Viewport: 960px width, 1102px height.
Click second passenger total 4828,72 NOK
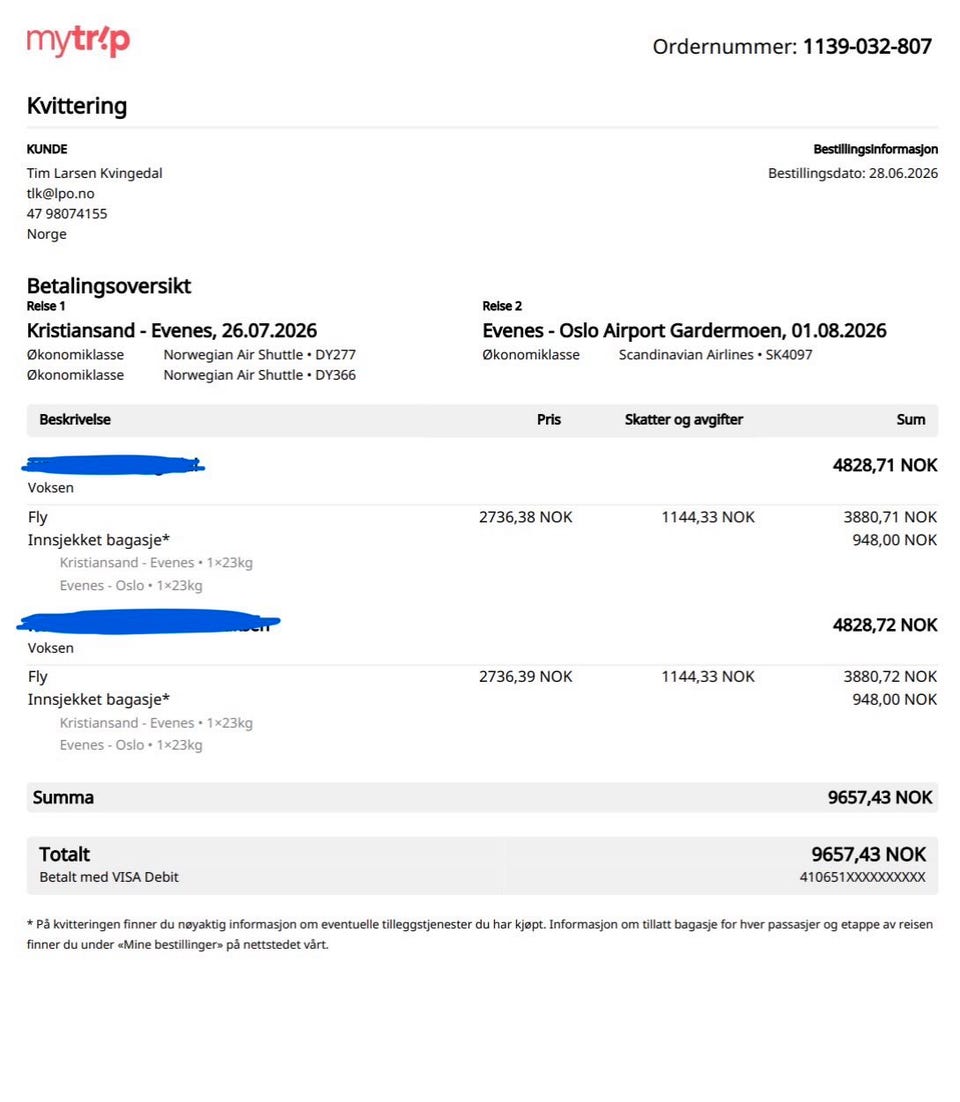click(x=885, y=625)
